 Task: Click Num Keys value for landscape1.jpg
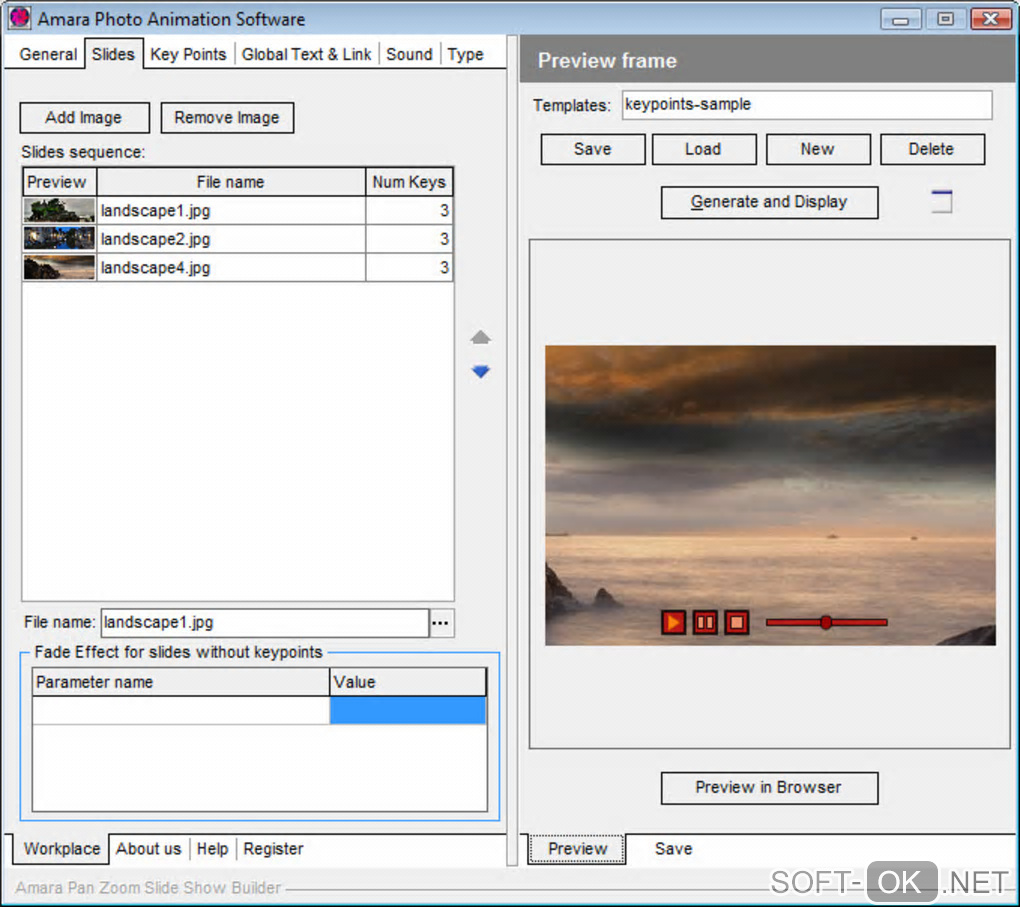[409, 210]
